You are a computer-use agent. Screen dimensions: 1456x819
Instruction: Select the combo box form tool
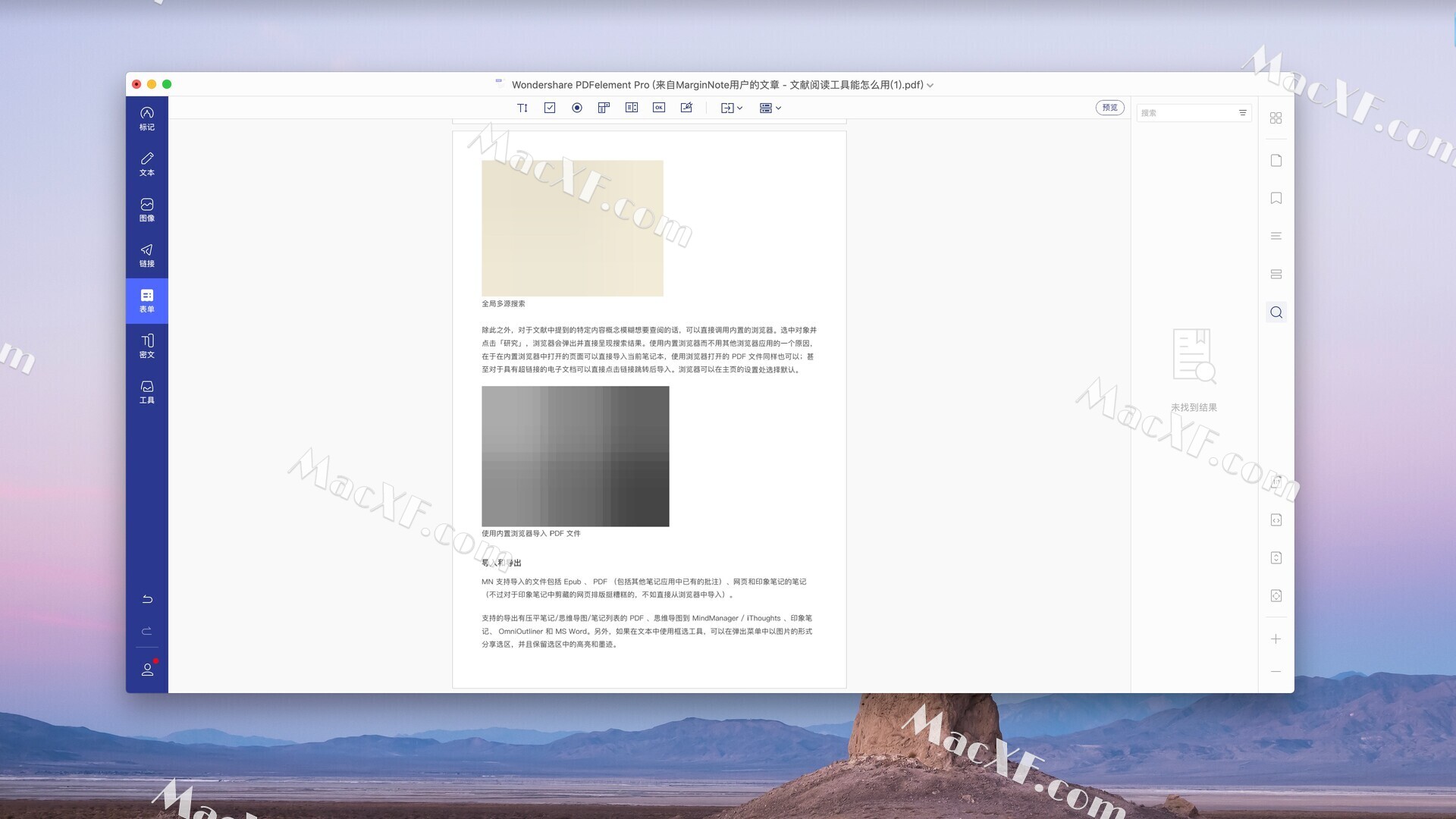click(x=604, y=108)
